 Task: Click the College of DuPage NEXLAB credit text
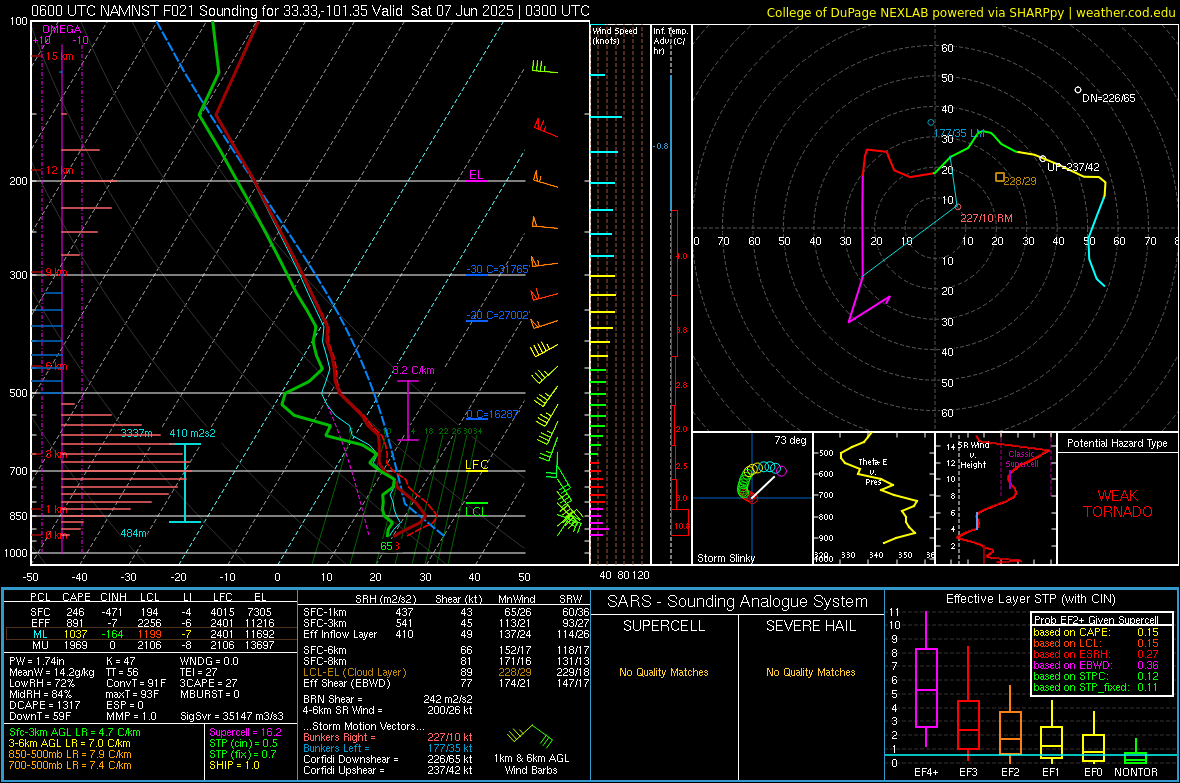point(970,12)
